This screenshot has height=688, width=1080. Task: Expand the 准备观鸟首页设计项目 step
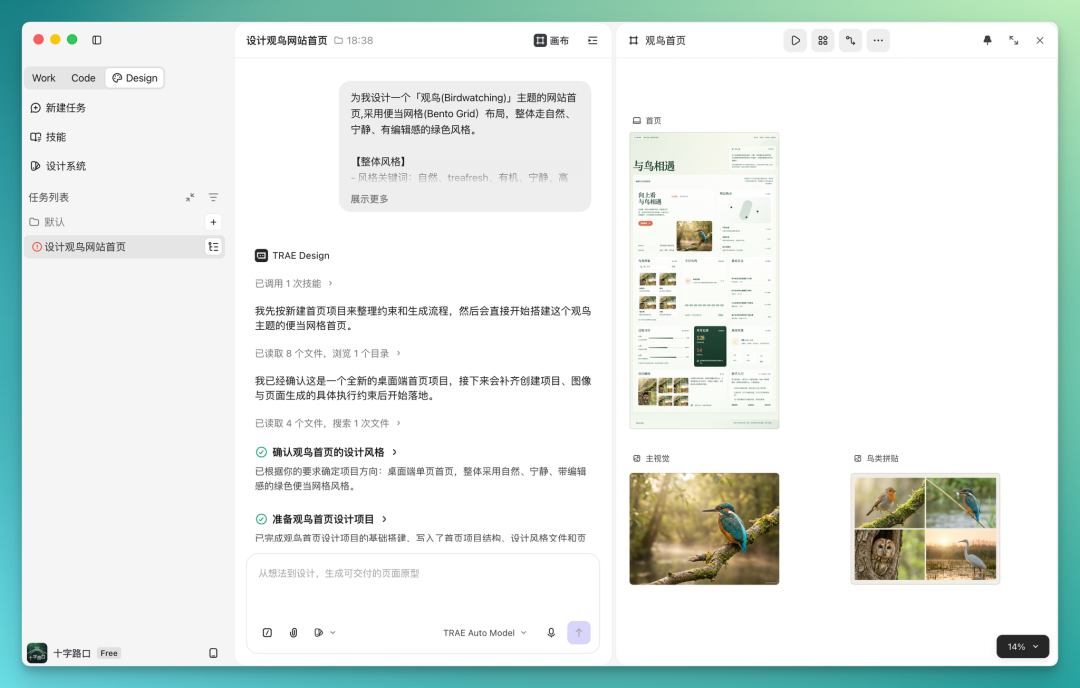point(322,519)
